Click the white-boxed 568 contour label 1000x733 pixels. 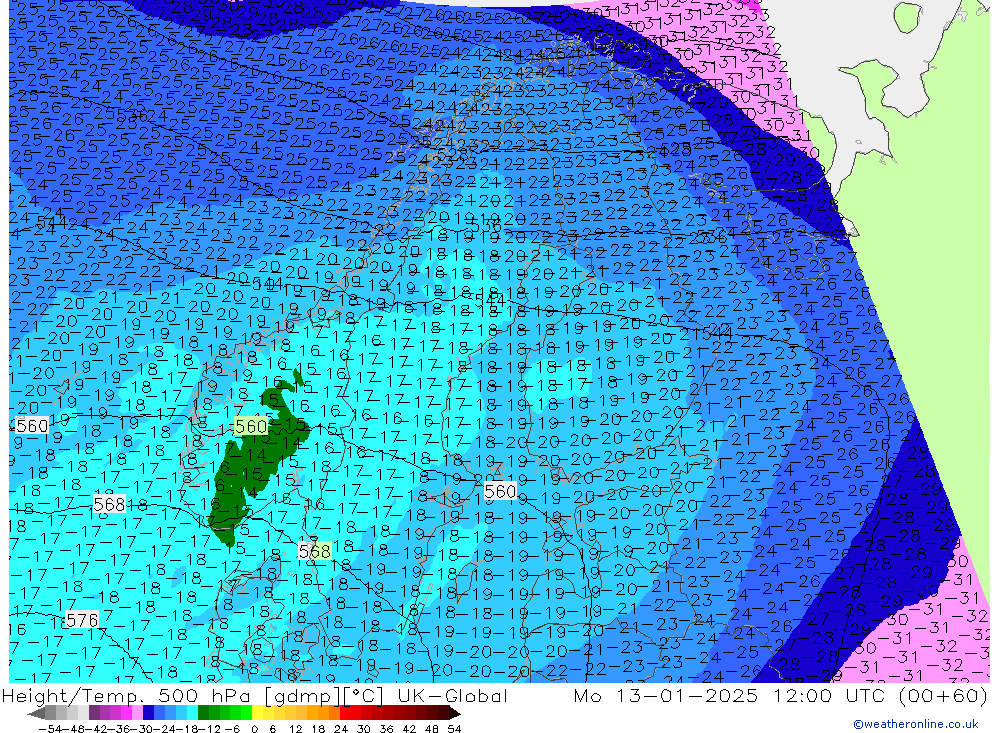pos(109,504)
